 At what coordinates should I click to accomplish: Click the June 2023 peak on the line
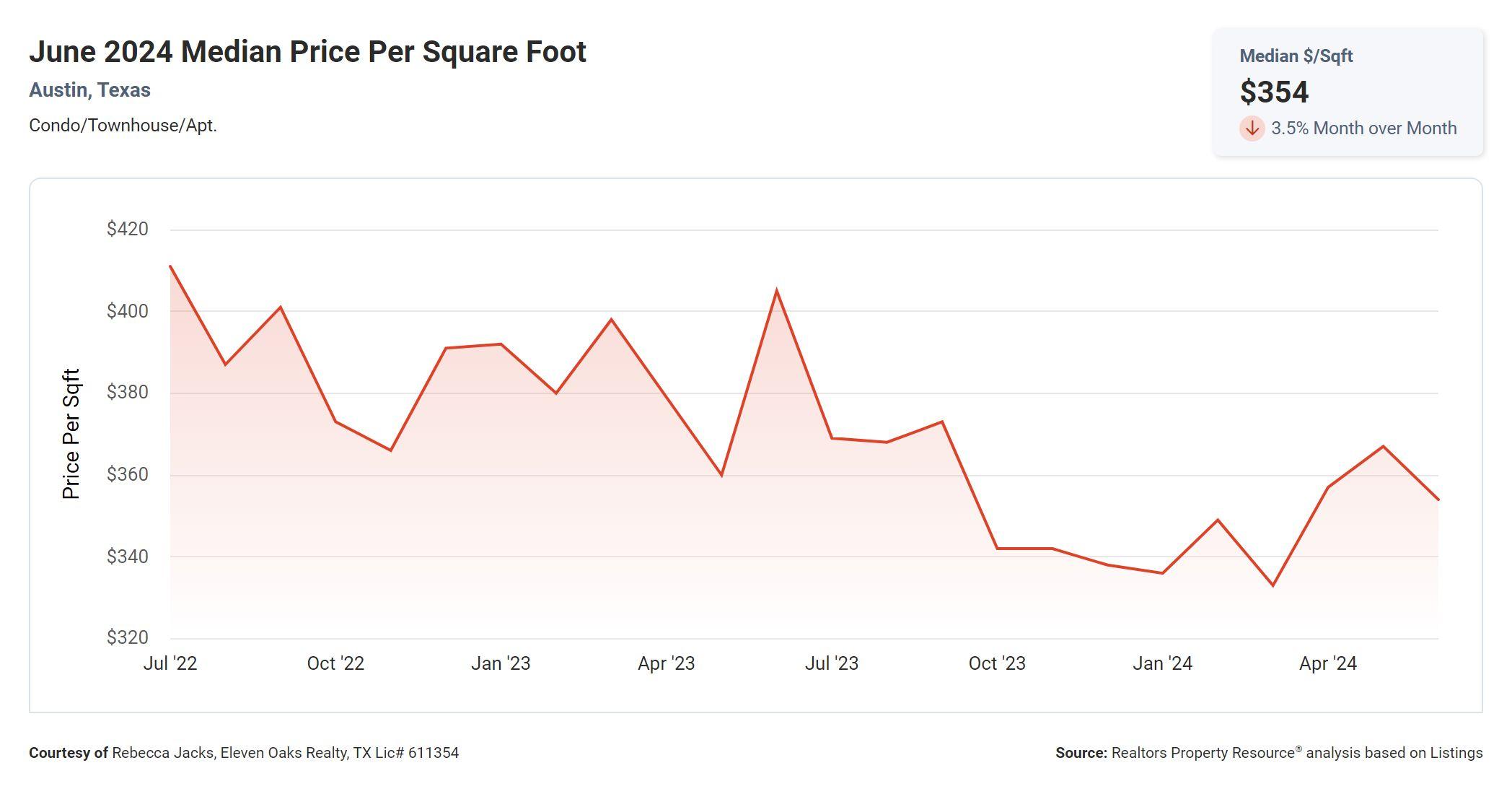click(776, 291)
